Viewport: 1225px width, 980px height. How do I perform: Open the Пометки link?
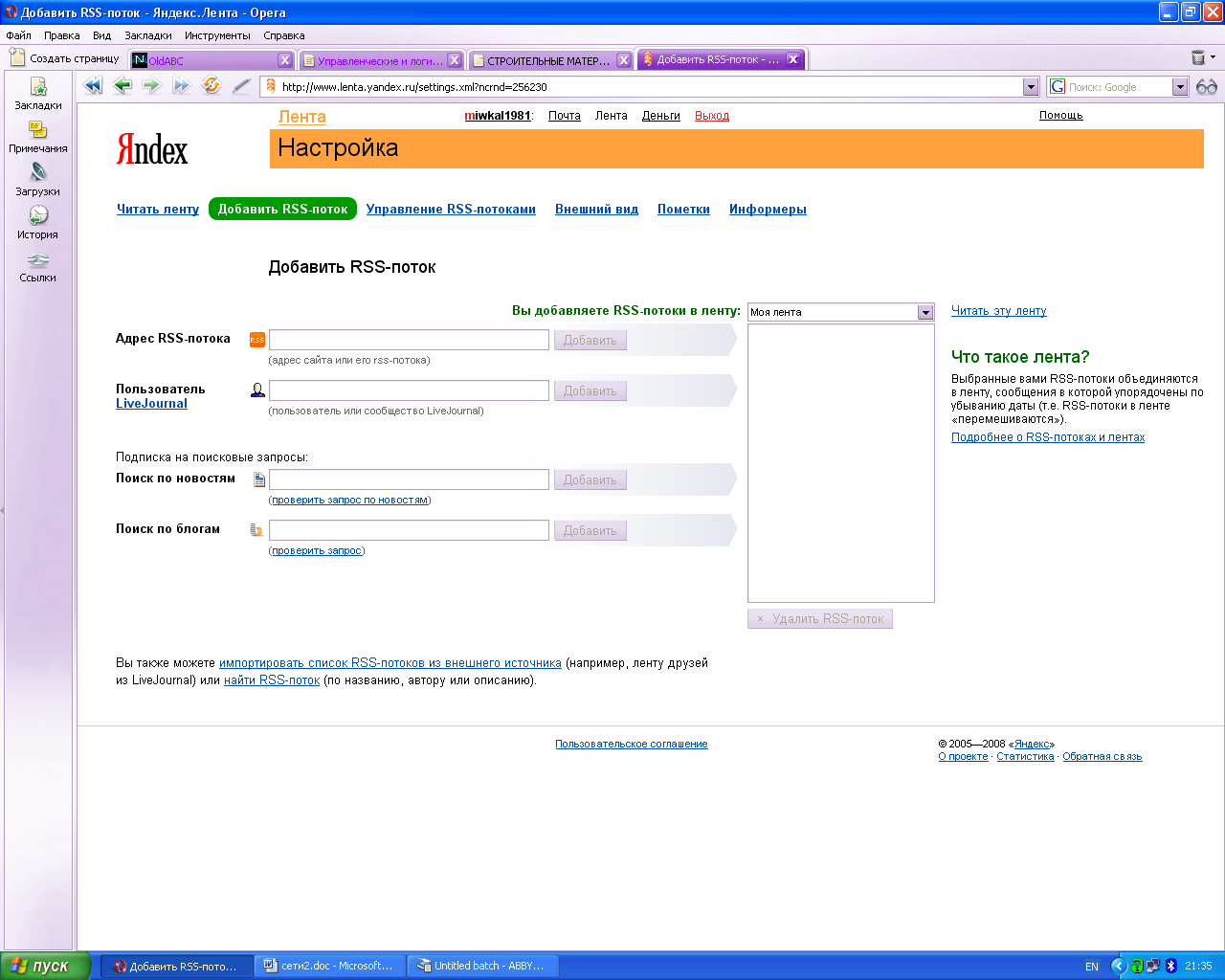point(683,209)
